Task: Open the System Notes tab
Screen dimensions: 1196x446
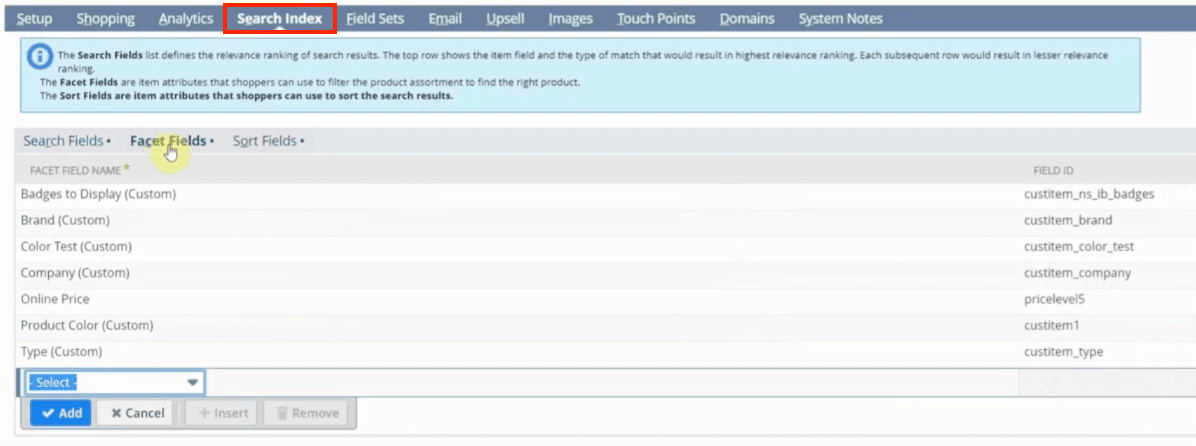Action: coord(841,19)
